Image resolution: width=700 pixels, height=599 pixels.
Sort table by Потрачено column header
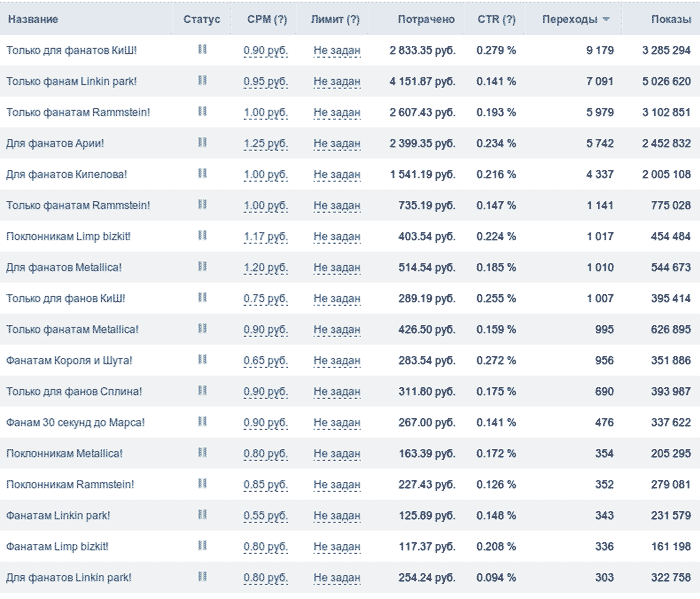426,19
